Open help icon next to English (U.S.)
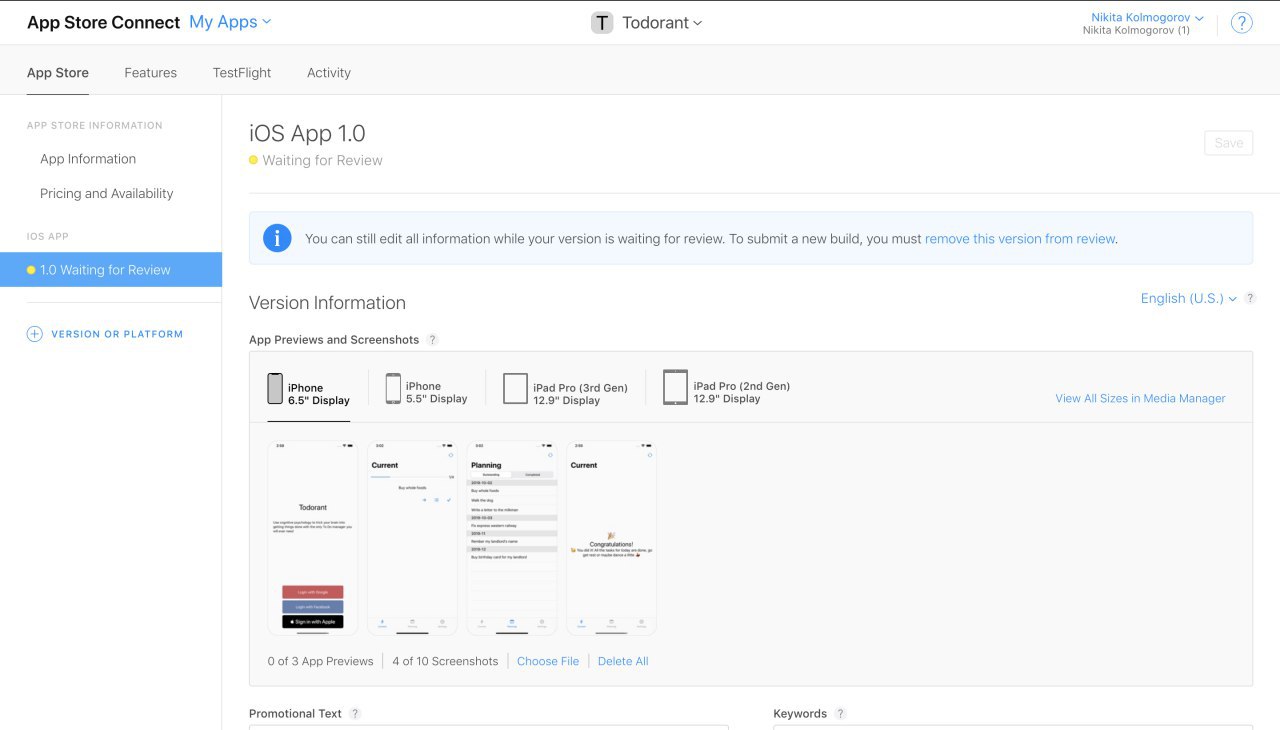This screenshot has height=730, width=1280. (x=1250, y=298)
